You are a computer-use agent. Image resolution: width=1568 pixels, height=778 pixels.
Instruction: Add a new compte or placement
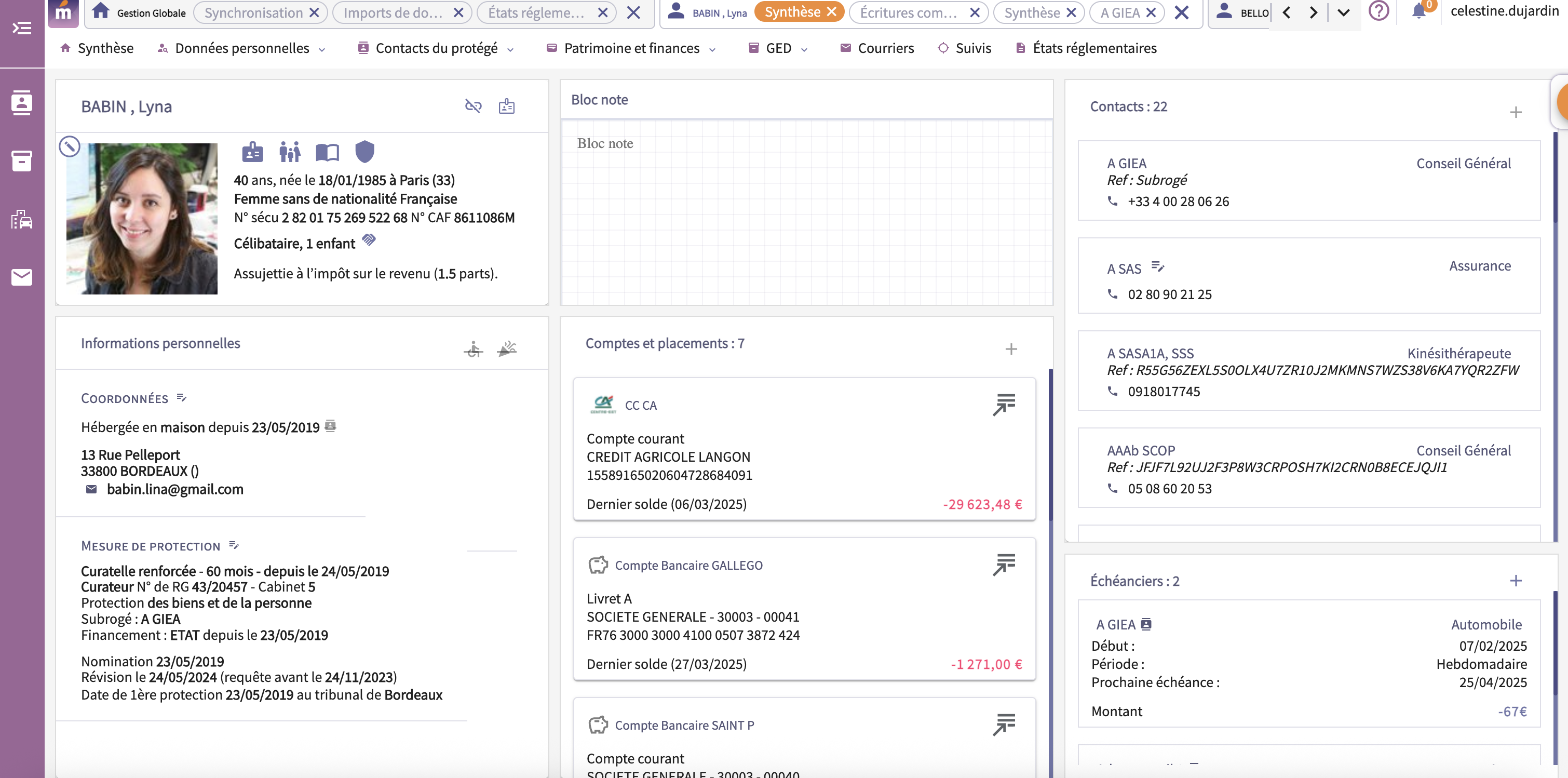(1011, 349)
